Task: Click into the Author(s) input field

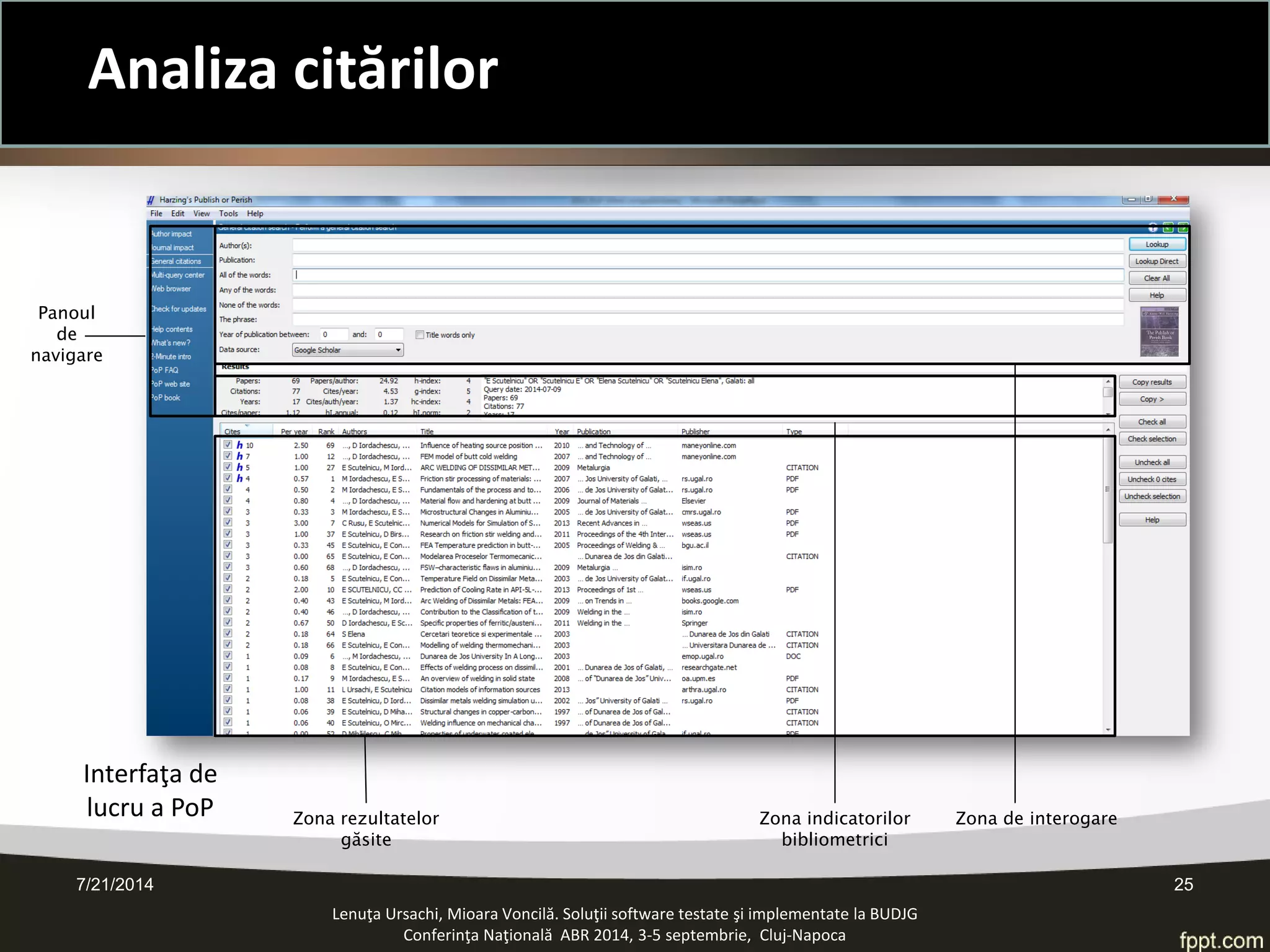Action: point(708,245)
